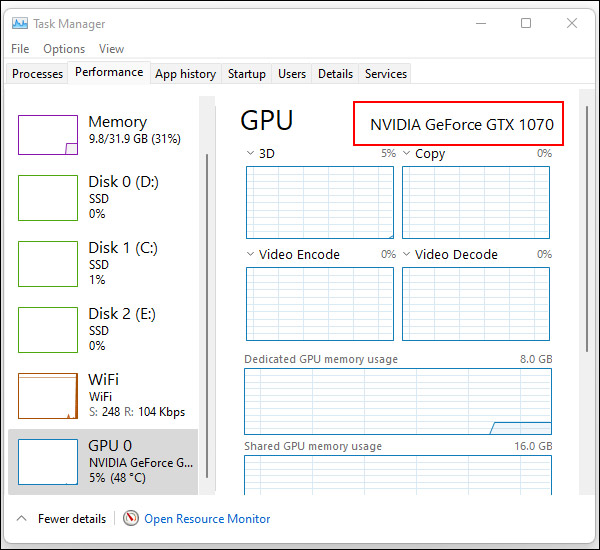
Task: Select the WiFi item in the sidebar
Action: click(103, 396)
